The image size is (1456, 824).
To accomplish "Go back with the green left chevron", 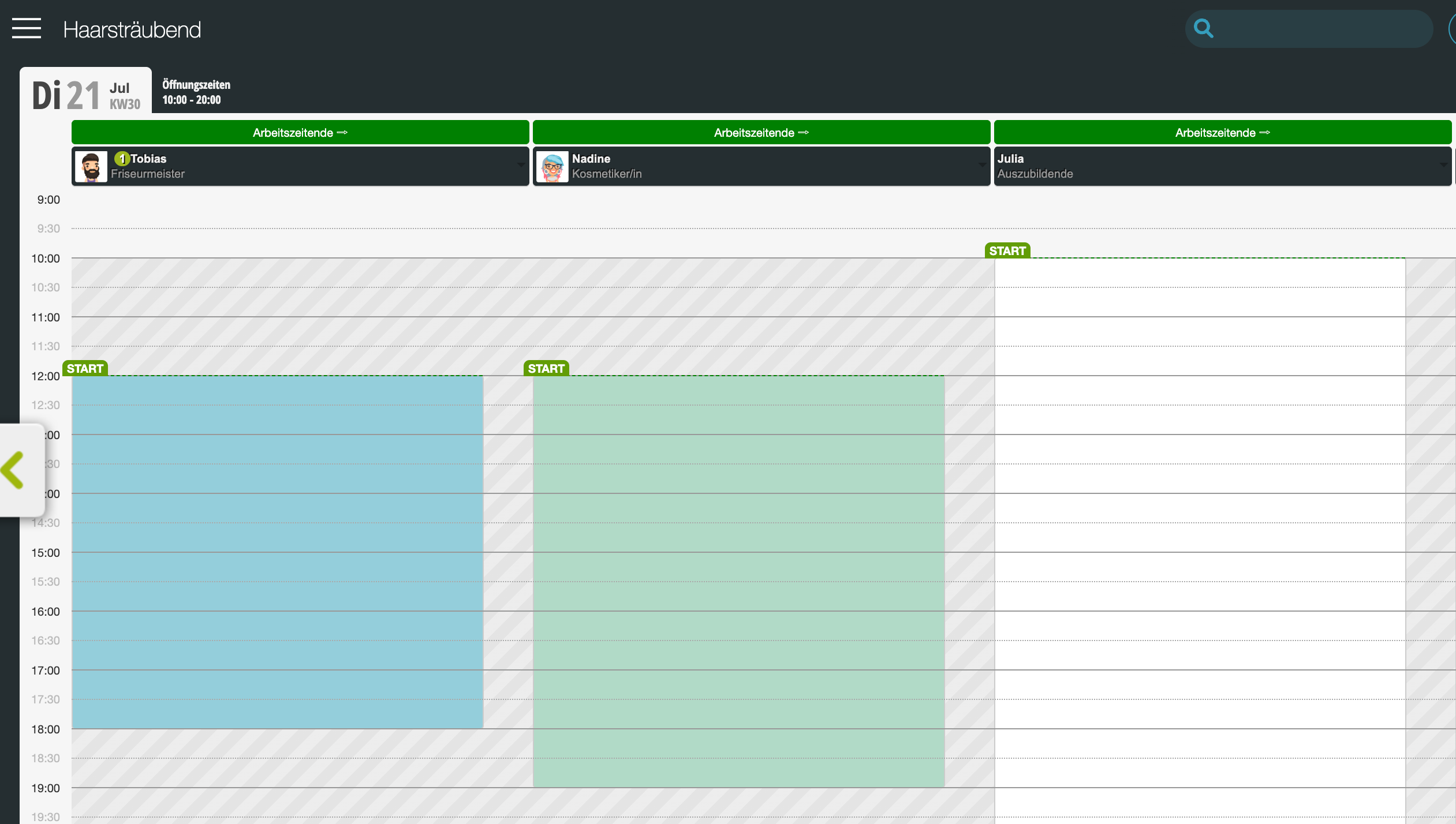I will [x=13, y=470].
